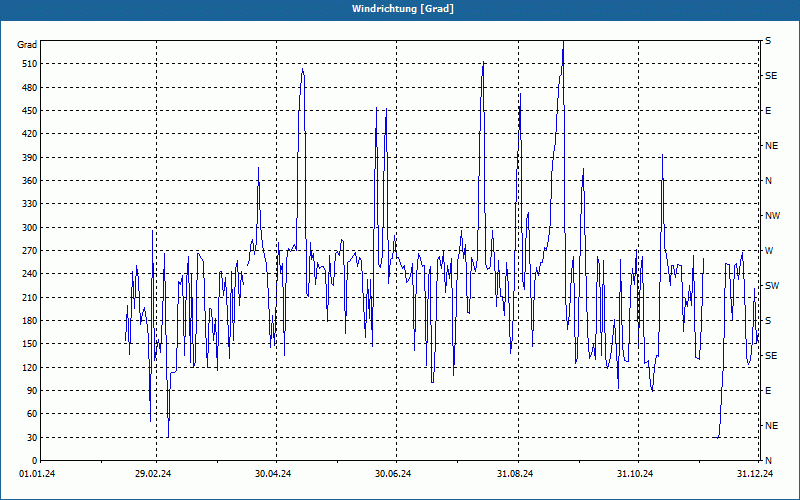
Task: Click the 270 y-axis value
Action: tap(30, 251)
